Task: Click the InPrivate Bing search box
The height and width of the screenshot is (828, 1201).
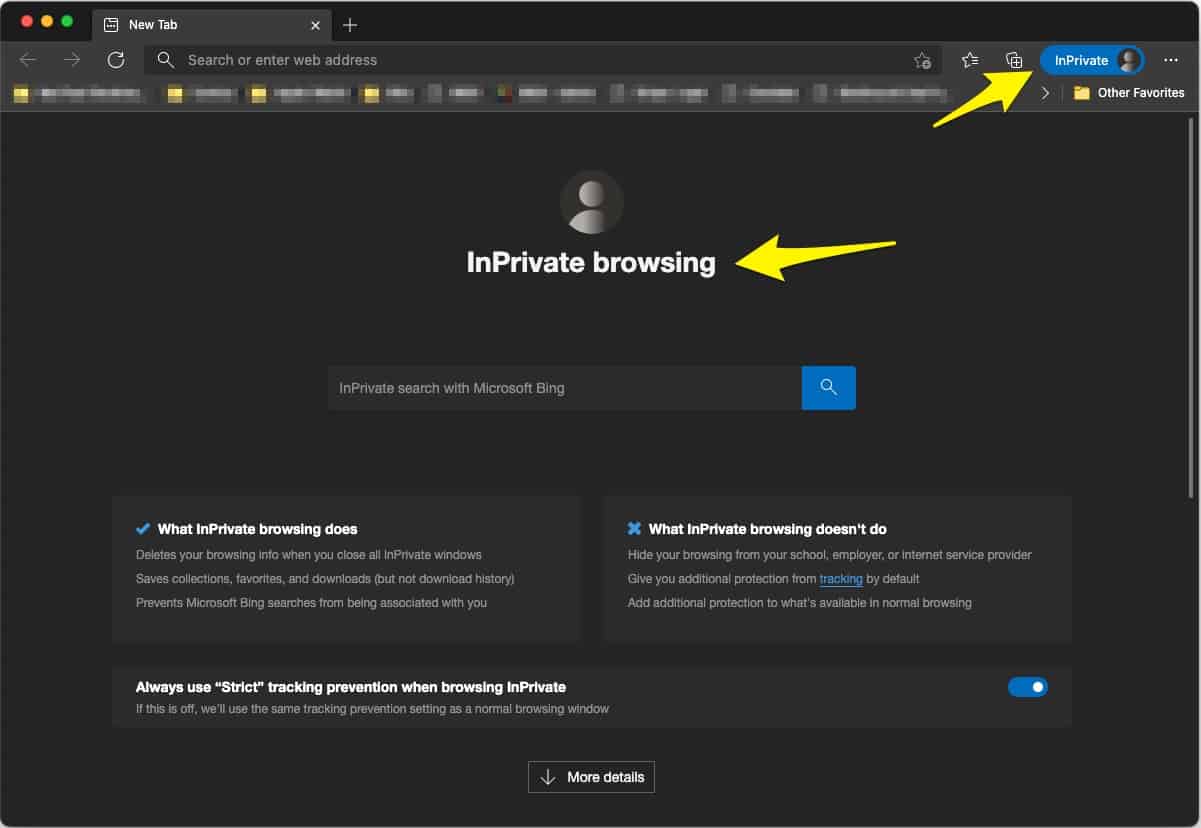Action: (x=565, y=388)
